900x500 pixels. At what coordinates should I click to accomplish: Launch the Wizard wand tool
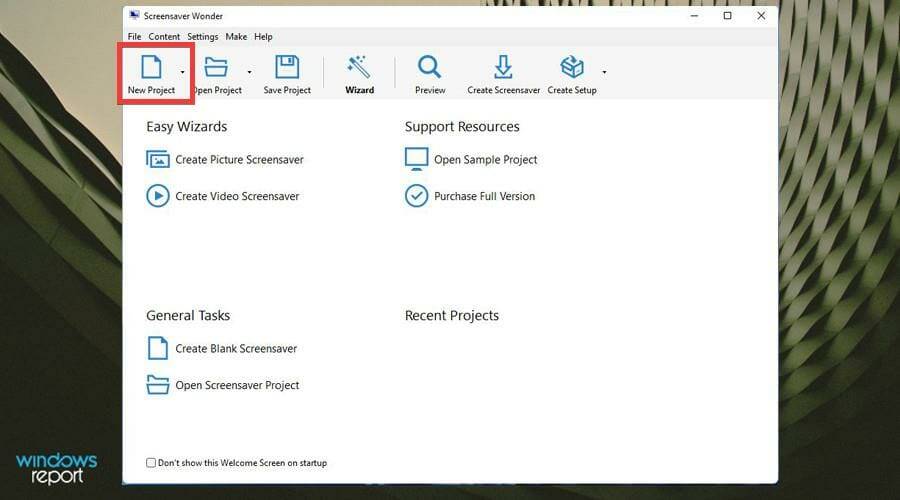pyautogui.click(x=359, y=67)
